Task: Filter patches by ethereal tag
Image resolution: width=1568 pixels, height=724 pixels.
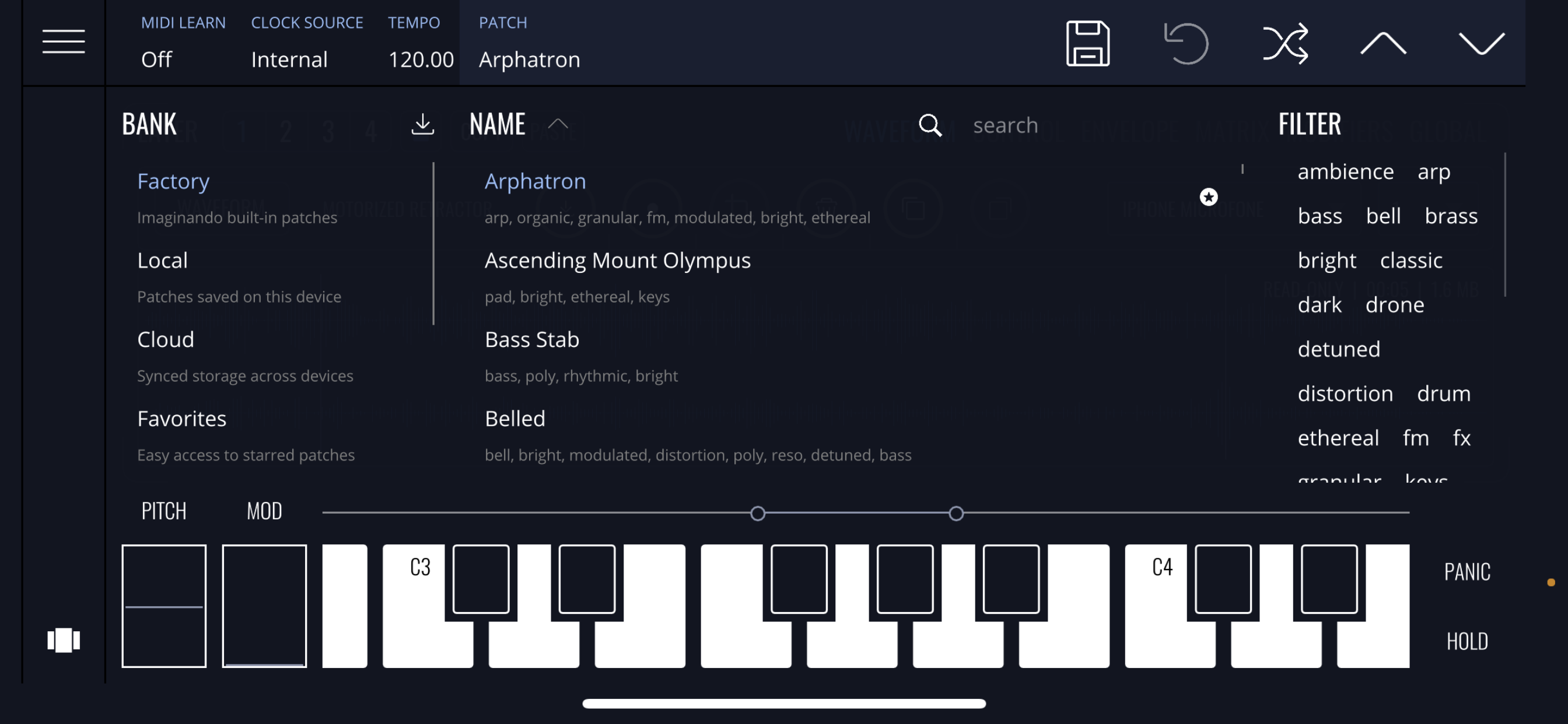Action: (x=1338, y=438)
